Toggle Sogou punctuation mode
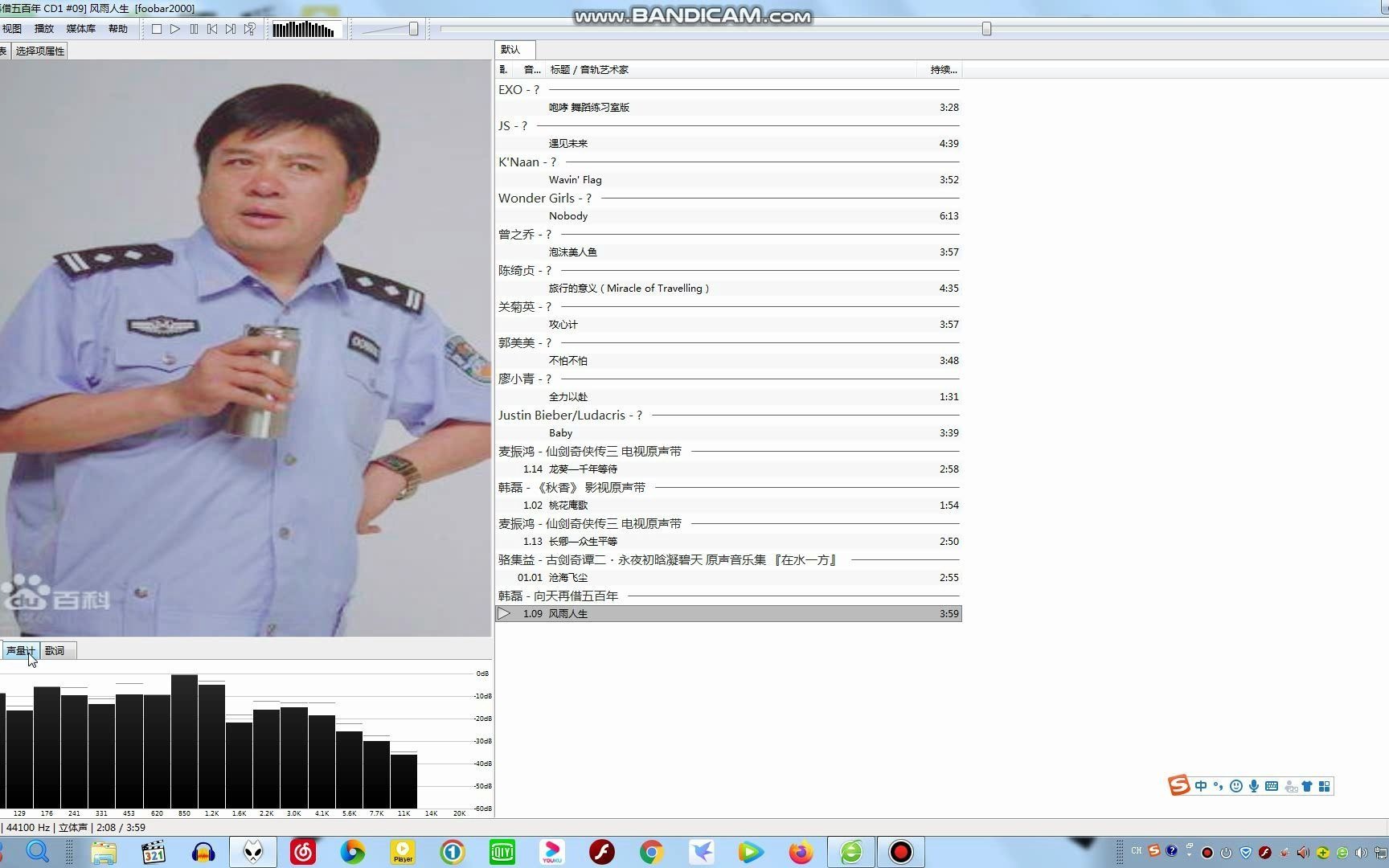This screenshot has height=868, width=1389. (x=1218, y=786)
